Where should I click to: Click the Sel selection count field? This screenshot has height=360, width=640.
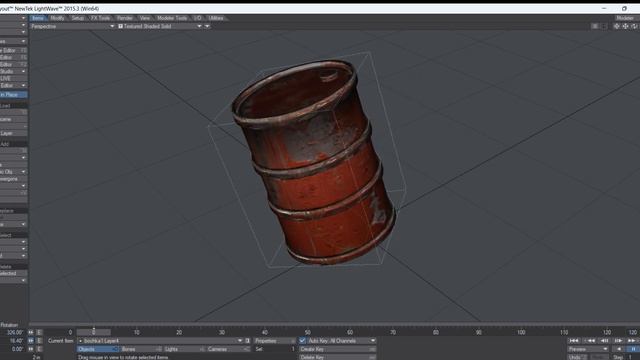coord(275,349)
